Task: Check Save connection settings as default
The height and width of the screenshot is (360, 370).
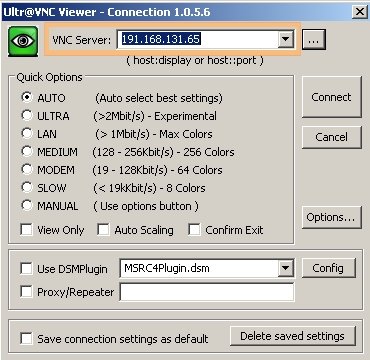Action: pyautogui.click(x=26, y=339)
